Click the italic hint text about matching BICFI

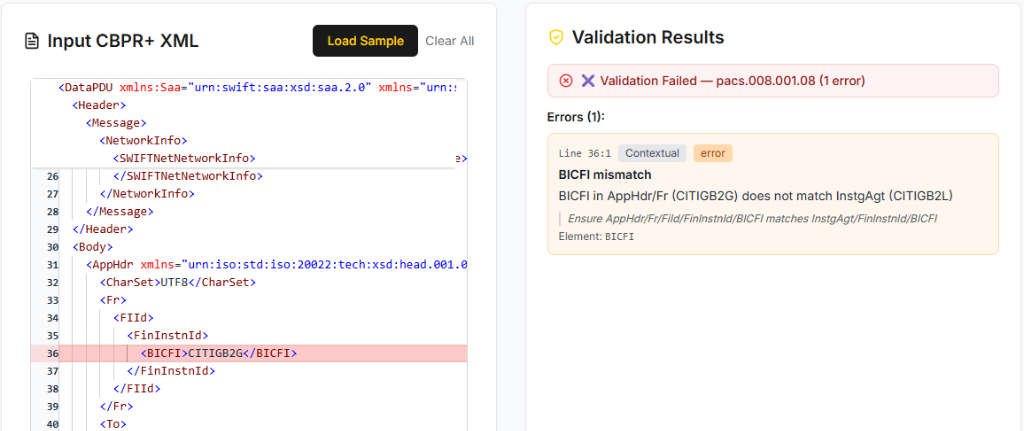point(752,218)
